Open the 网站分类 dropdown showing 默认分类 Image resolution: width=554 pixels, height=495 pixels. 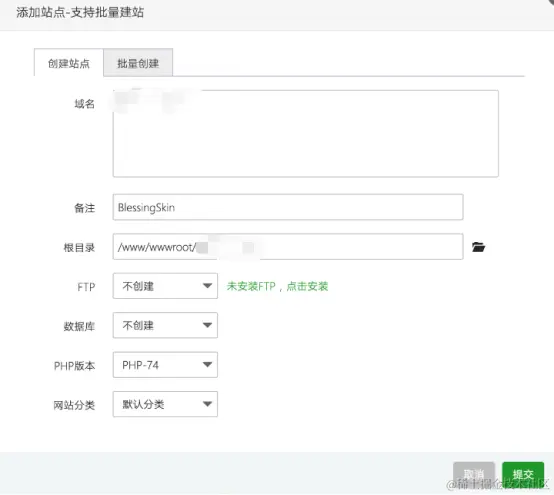point(165,404)
